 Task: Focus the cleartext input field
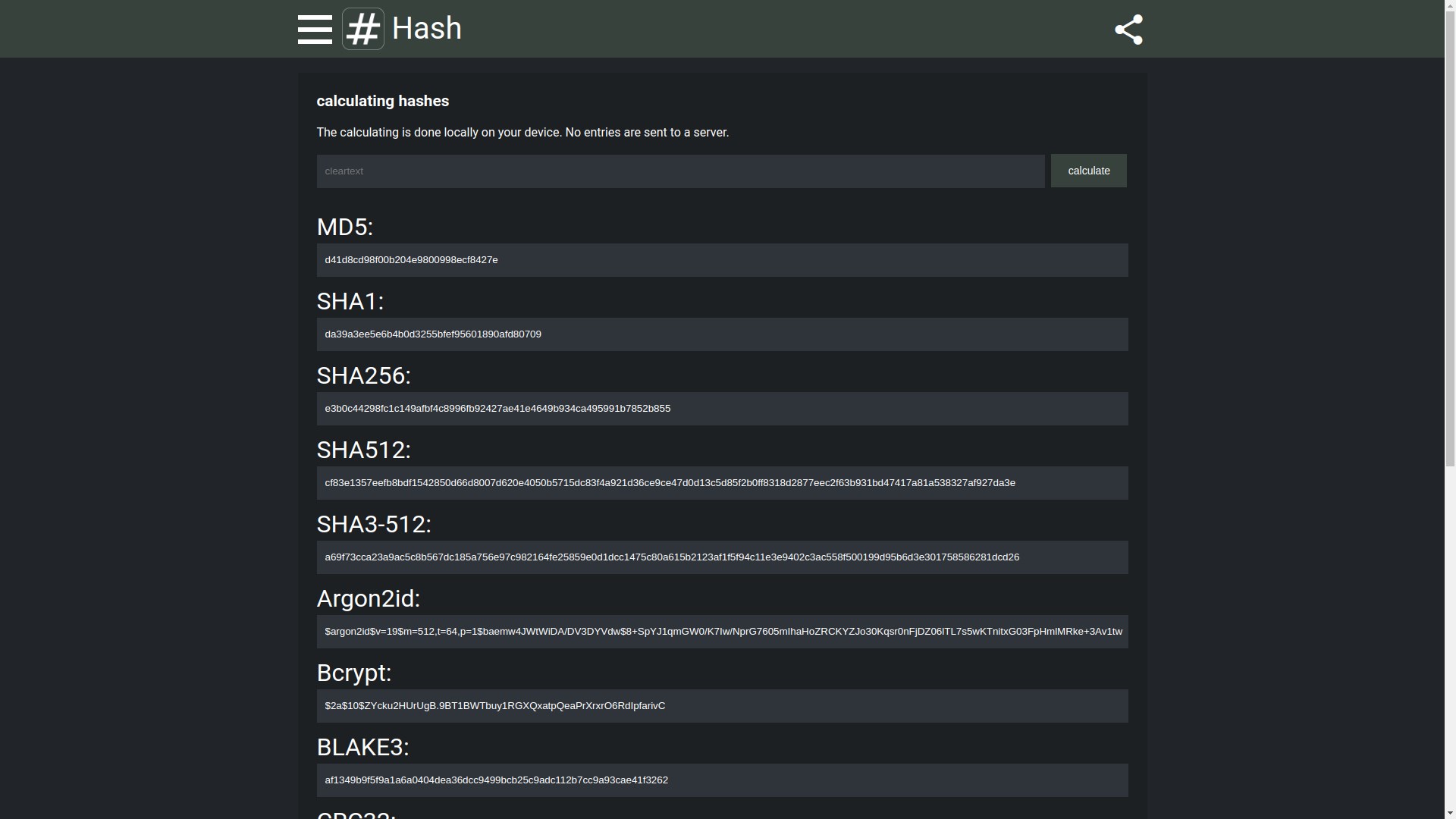coord(680,171)
